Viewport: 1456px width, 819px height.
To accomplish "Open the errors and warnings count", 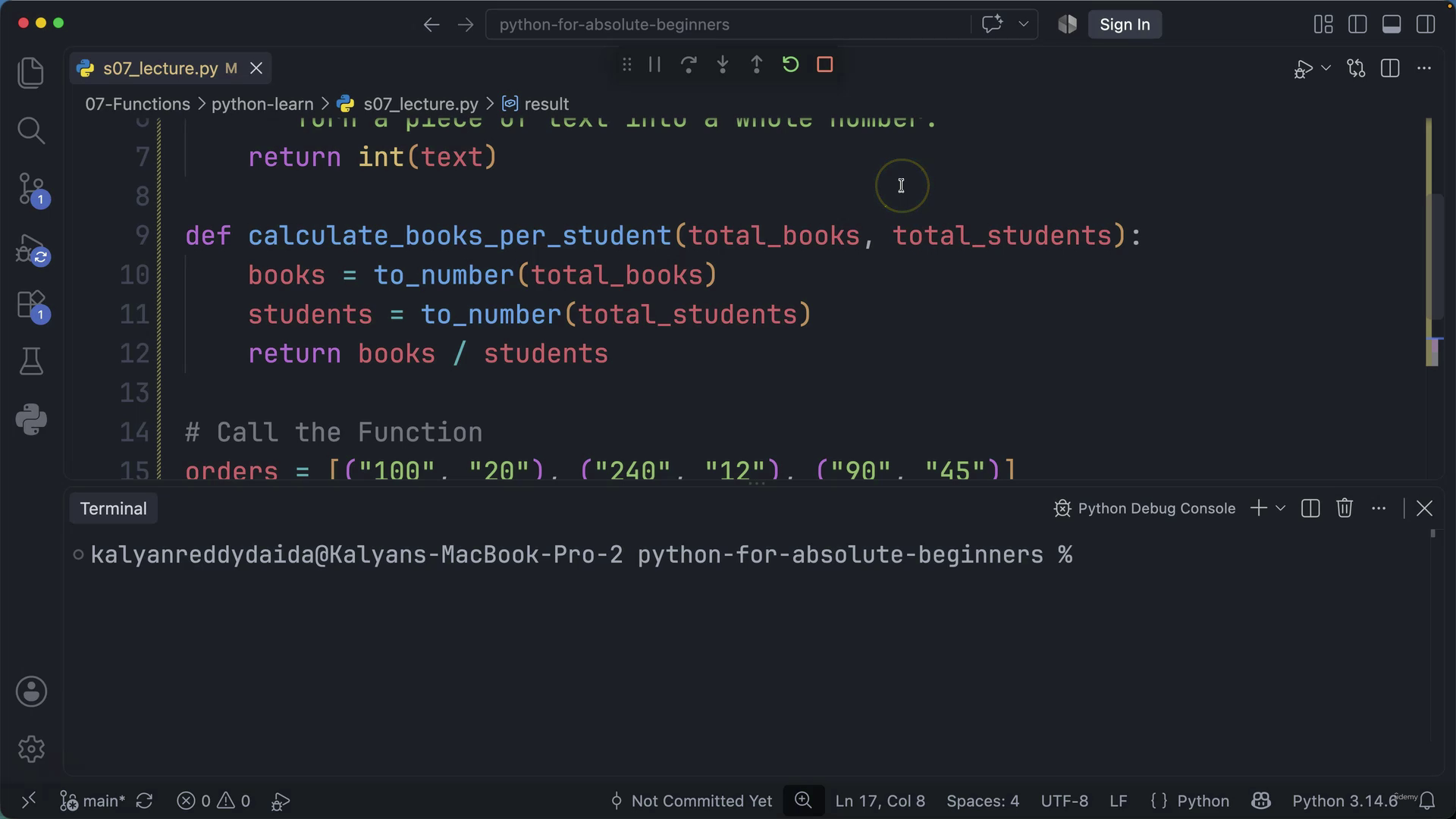I will 213,801.
